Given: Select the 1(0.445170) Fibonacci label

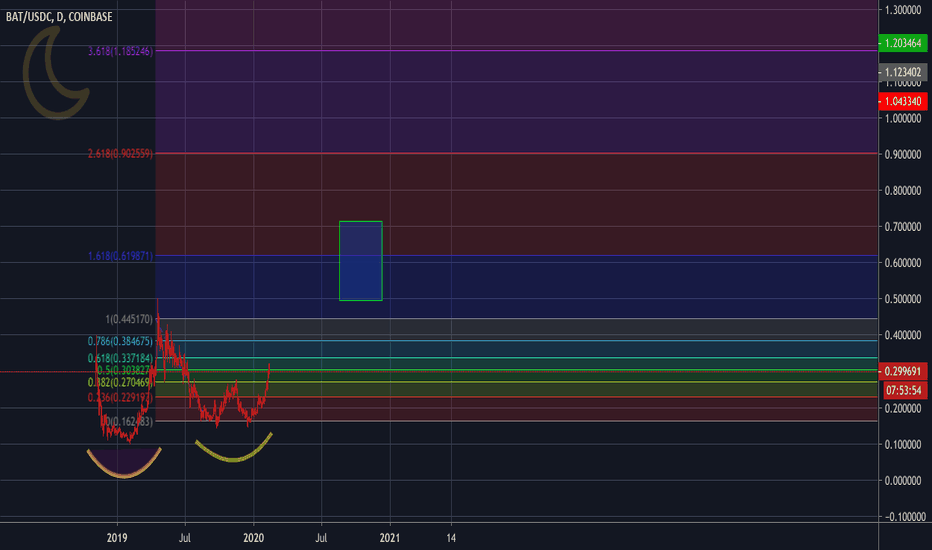Looking at the screenshot, I should [129, 319].
